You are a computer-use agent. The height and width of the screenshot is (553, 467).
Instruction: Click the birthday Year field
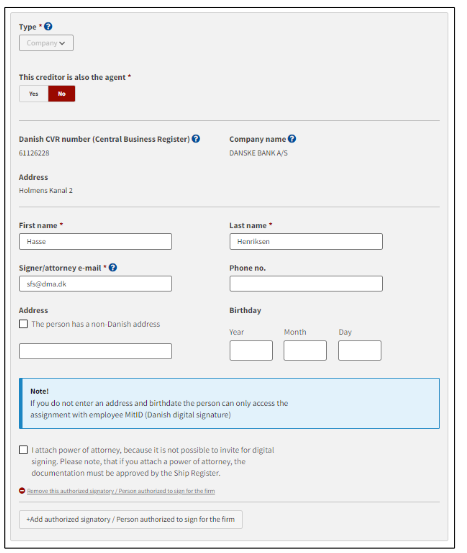tap(251, 351)
